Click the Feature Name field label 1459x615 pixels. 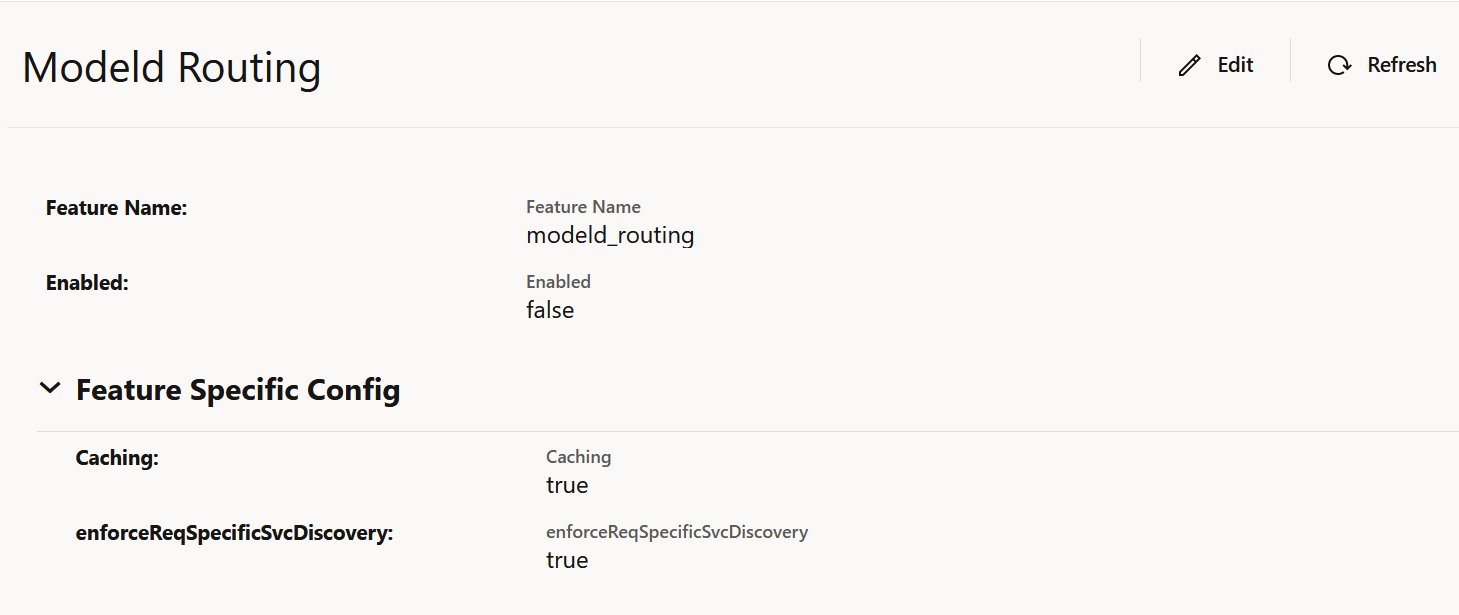tap(117, 207)
